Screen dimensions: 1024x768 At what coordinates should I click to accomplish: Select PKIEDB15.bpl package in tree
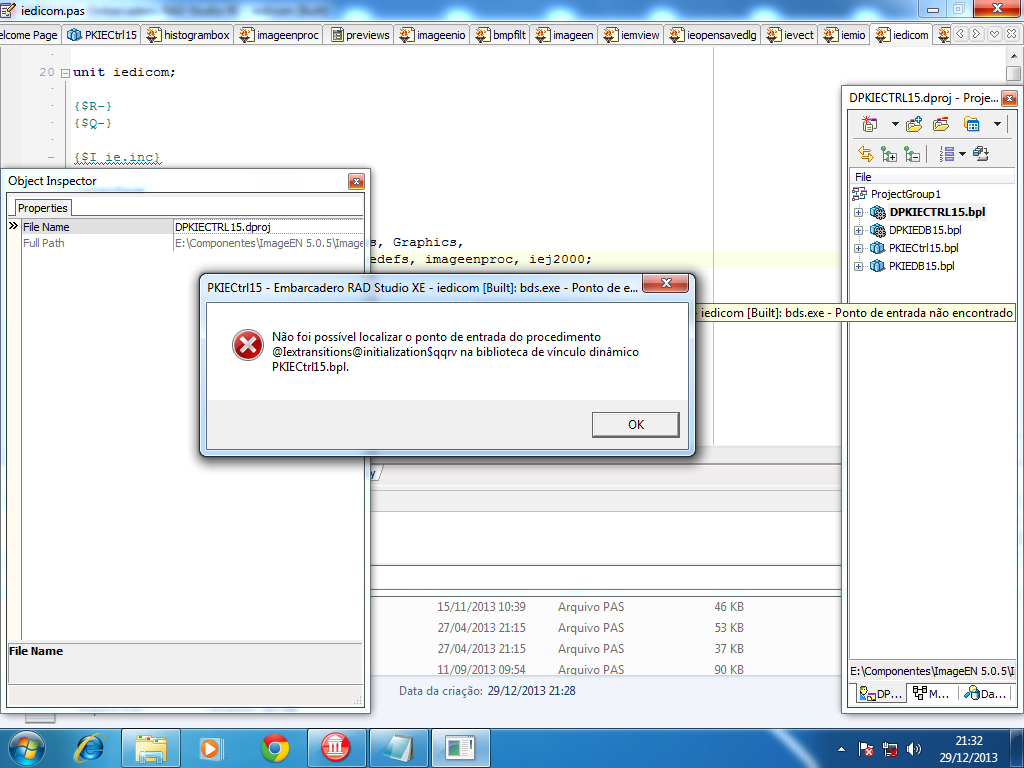[x=921, y=266]
